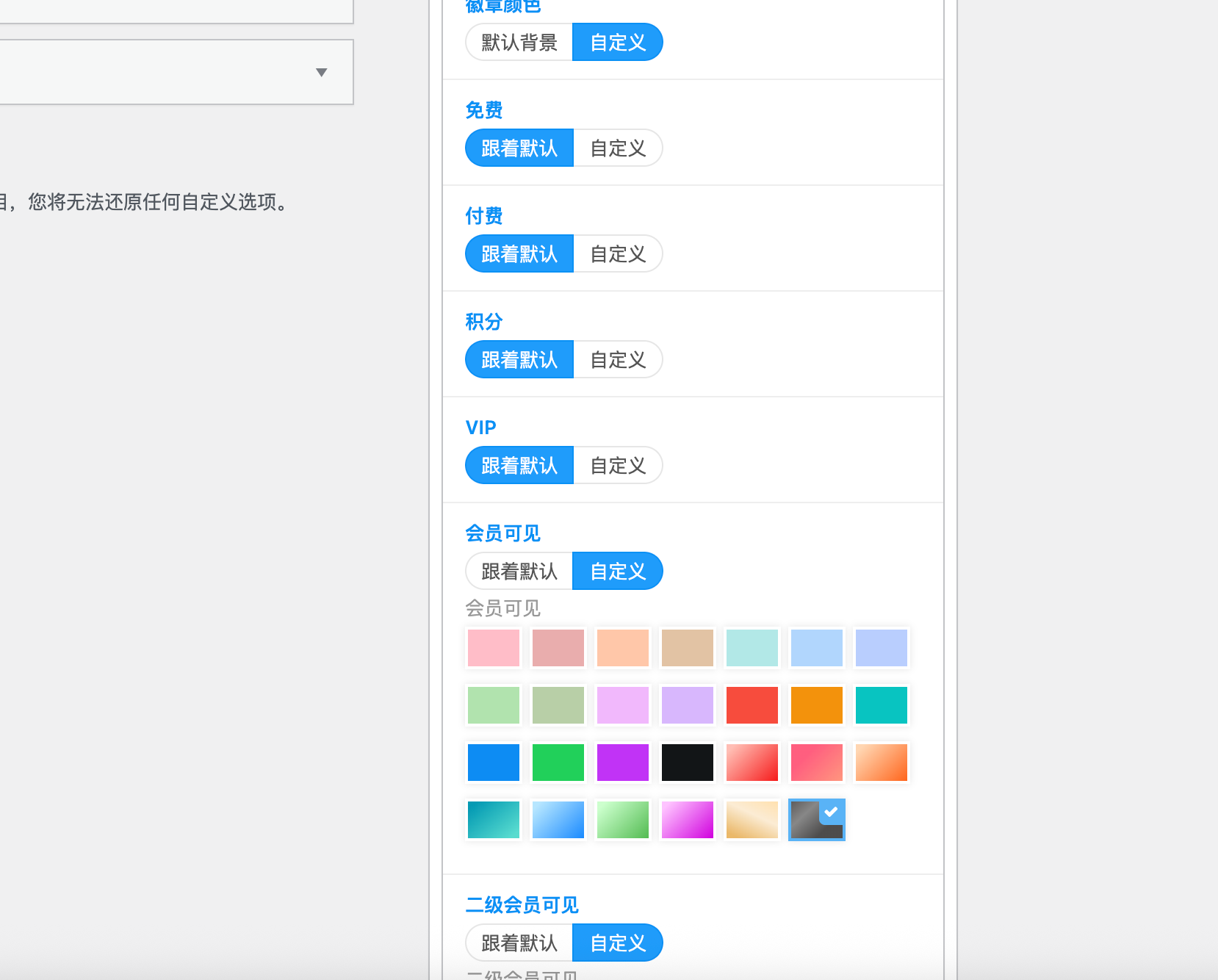Screen dimensions: 1218x980
Task: Select the purple color swatch
Action: click(622, 762)
